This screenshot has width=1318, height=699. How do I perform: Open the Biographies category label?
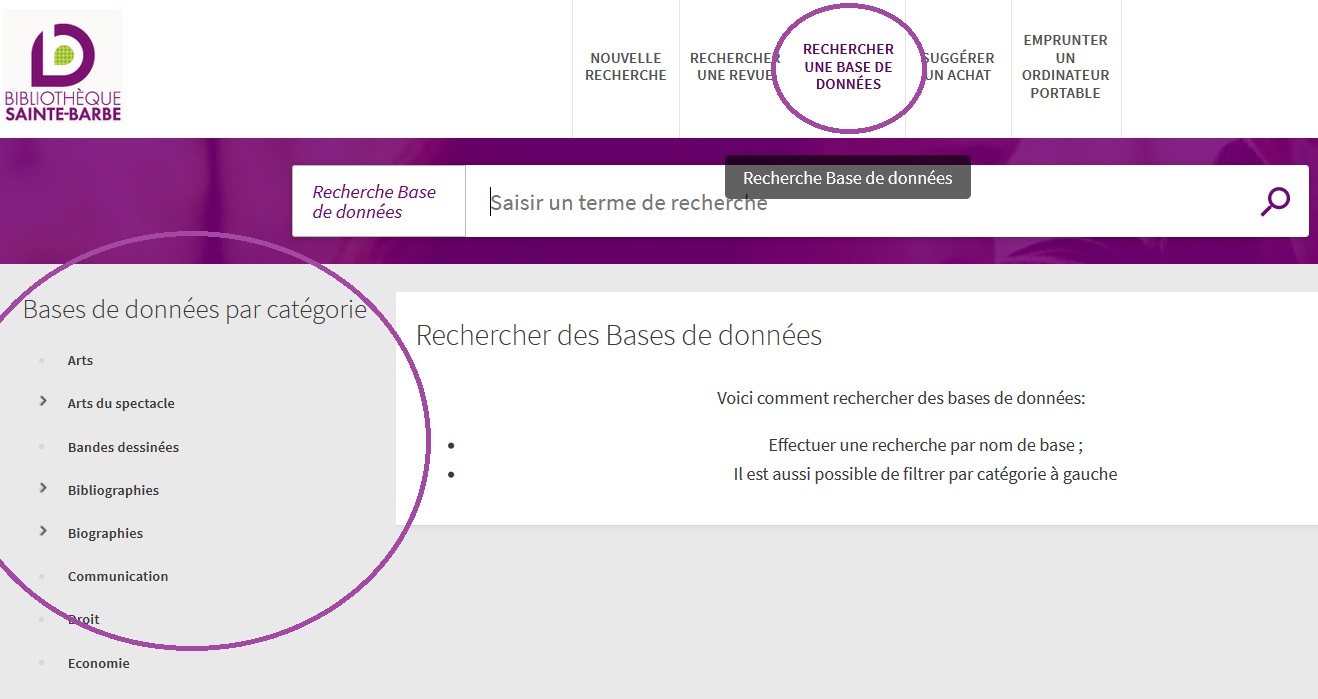(105, 534)
